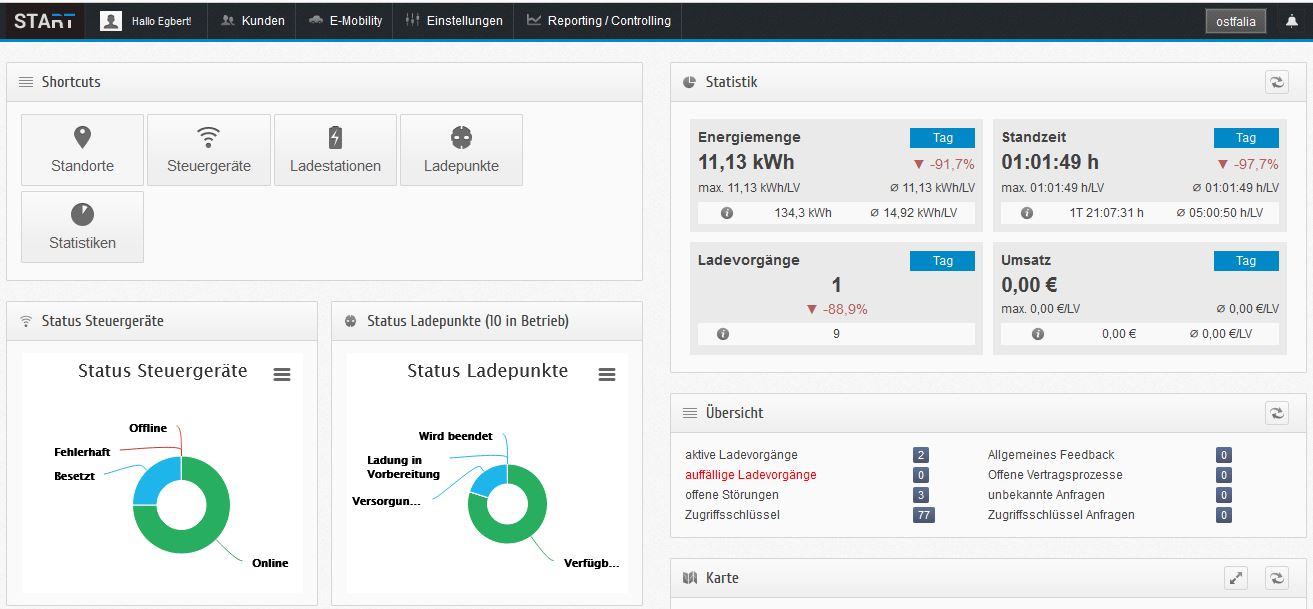This screenshot has width=1313, height=609.
Task: Toggle the Tag period for Energiemenge
Action: click(942, 138)
